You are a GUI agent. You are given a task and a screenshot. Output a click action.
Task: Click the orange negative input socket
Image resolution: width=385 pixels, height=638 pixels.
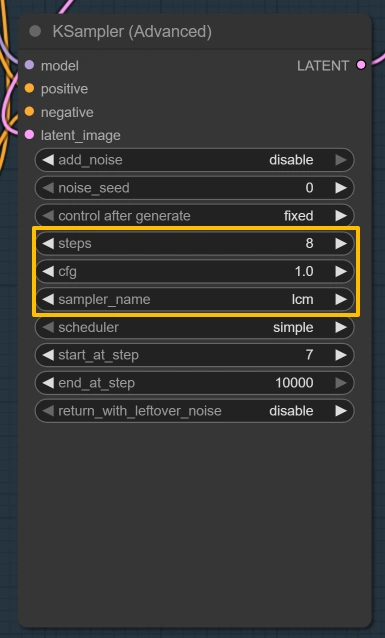pyautogui.click(x=29, y=111)
